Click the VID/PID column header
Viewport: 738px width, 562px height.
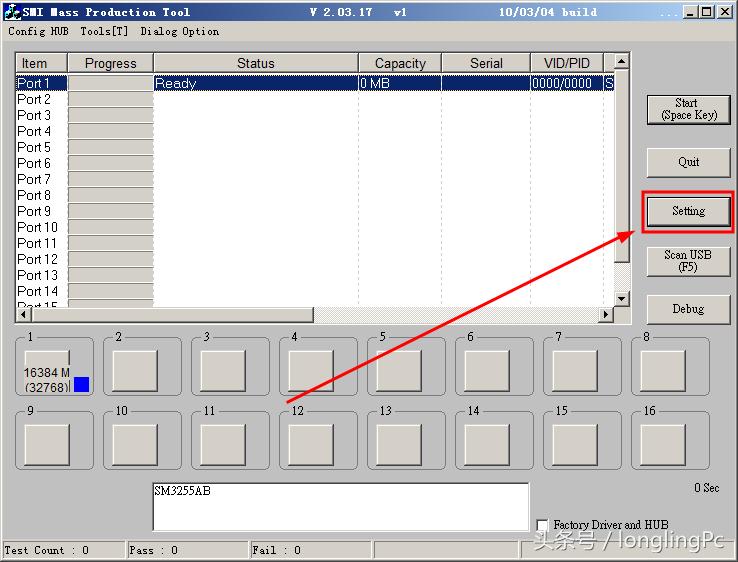[x=567, y=63]
